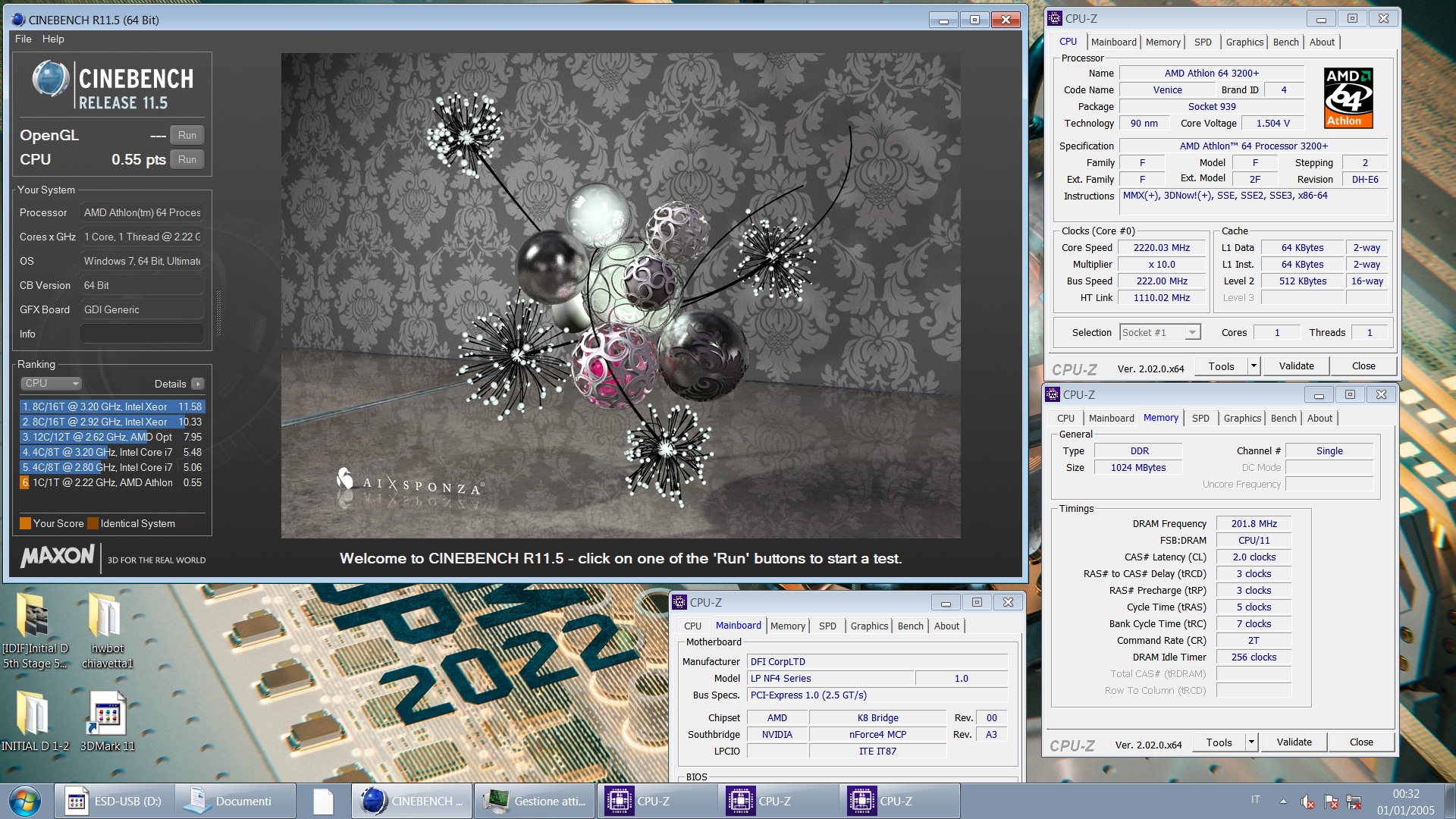
Task: Select ranking row 1C/1T @ 2.22 GHz AMD Athlon
Action: click(x=111, y=483)
